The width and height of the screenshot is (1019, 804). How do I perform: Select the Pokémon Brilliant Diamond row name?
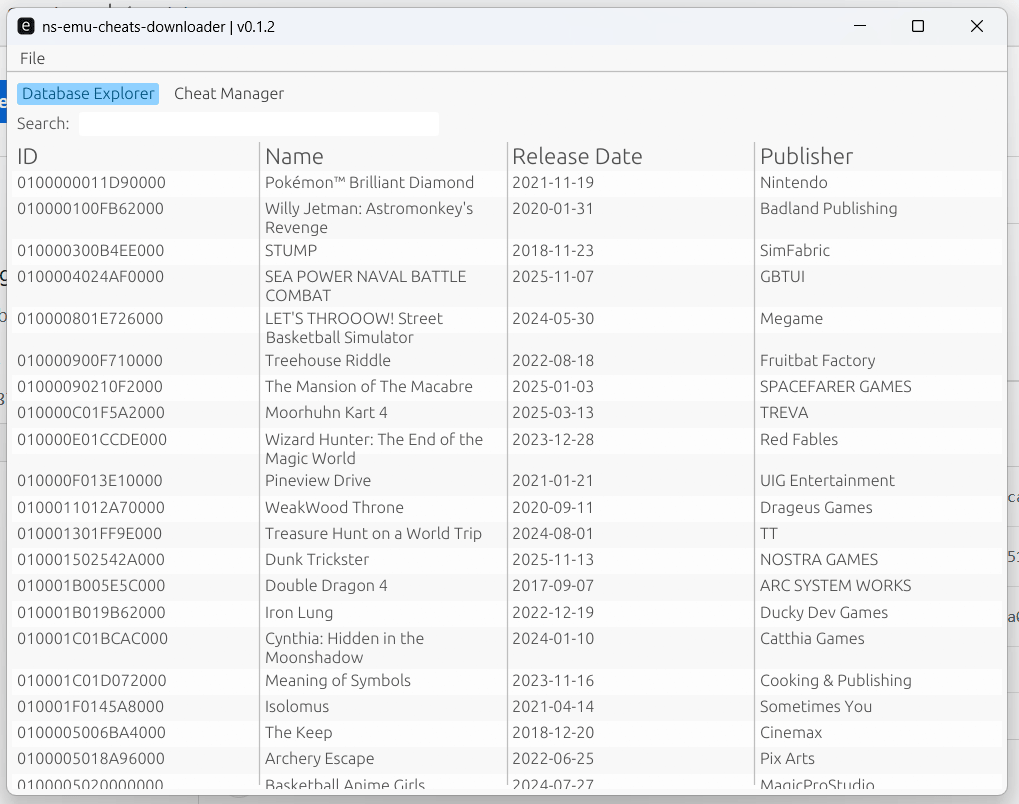369,183
